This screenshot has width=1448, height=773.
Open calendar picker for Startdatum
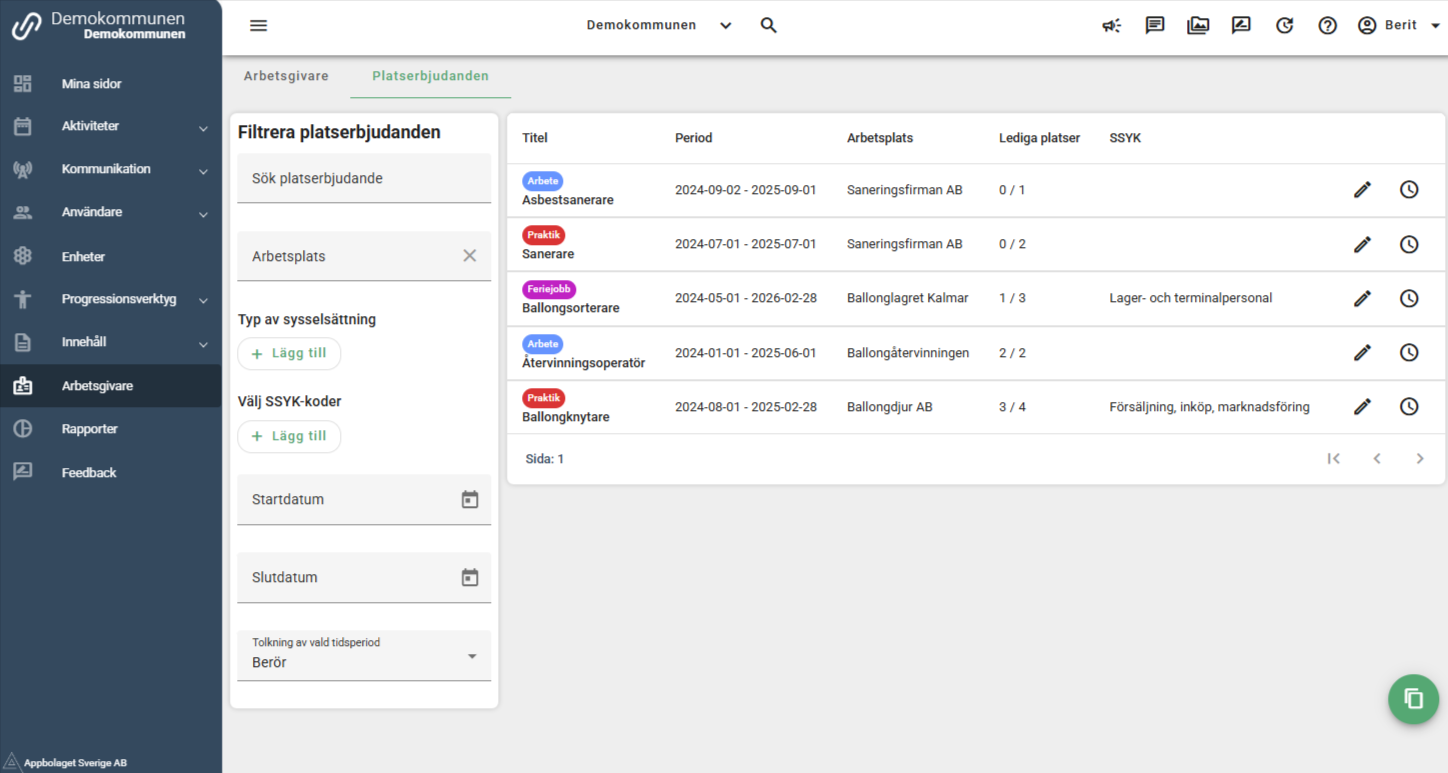click(470, 499)
